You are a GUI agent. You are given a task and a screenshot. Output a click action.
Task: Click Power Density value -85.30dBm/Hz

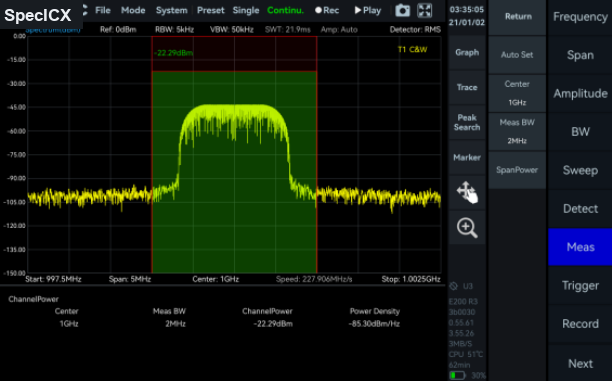374,324
